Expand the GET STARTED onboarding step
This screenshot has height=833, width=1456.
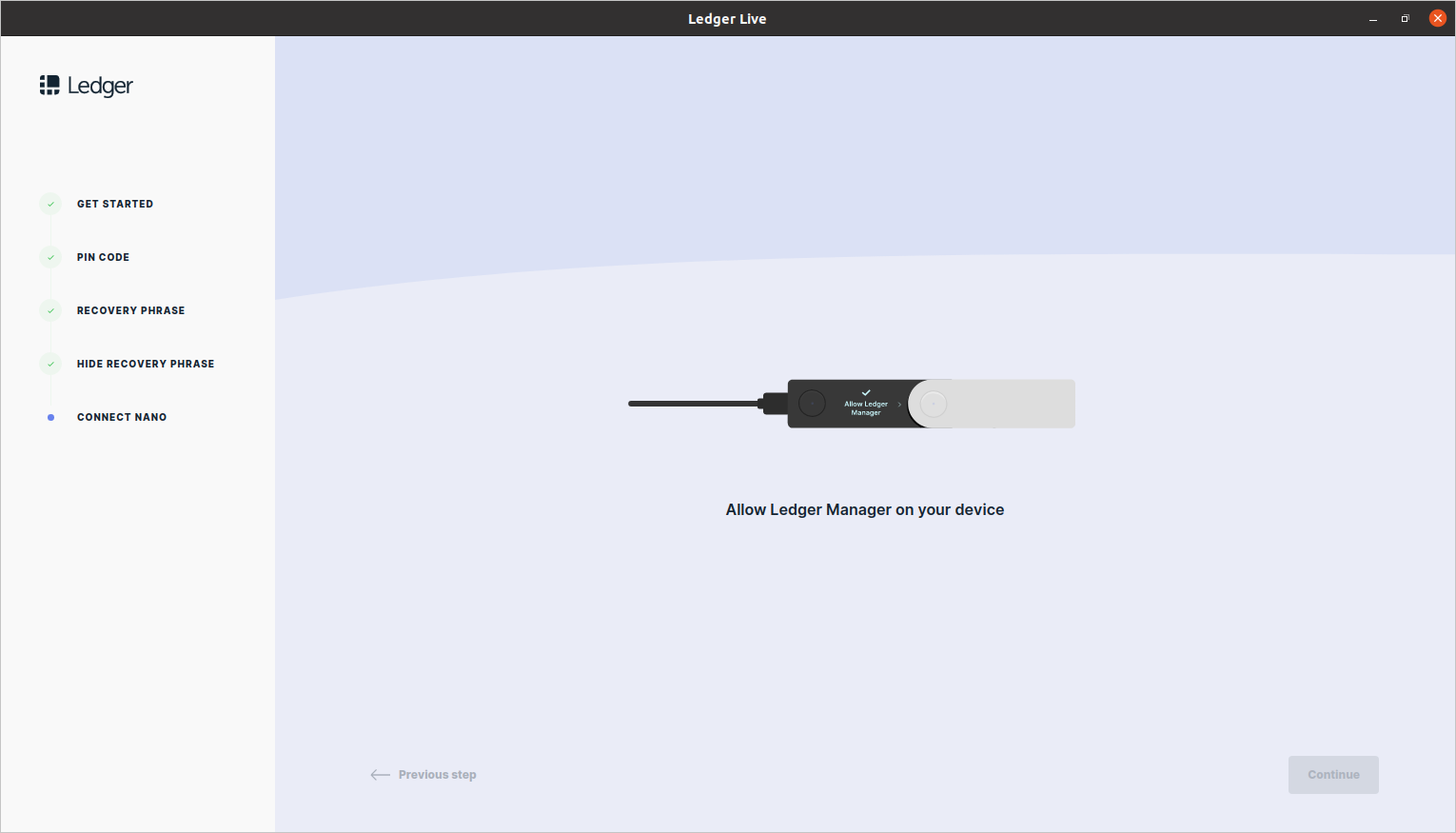coord(115,204)
